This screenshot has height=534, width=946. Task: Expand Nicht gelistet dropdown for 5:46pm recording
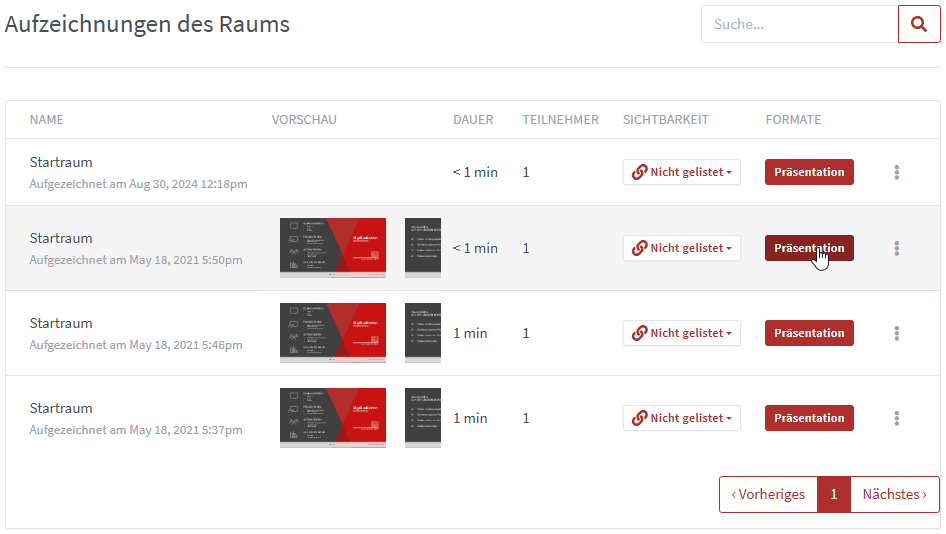pyautogui.click(x=682, y=334)
